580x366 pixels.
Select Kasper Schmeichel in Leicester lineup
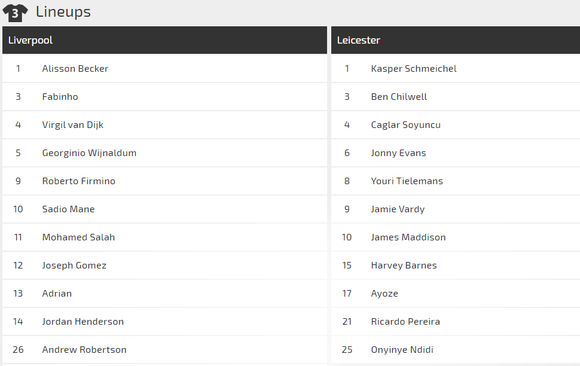coord(414,68)
